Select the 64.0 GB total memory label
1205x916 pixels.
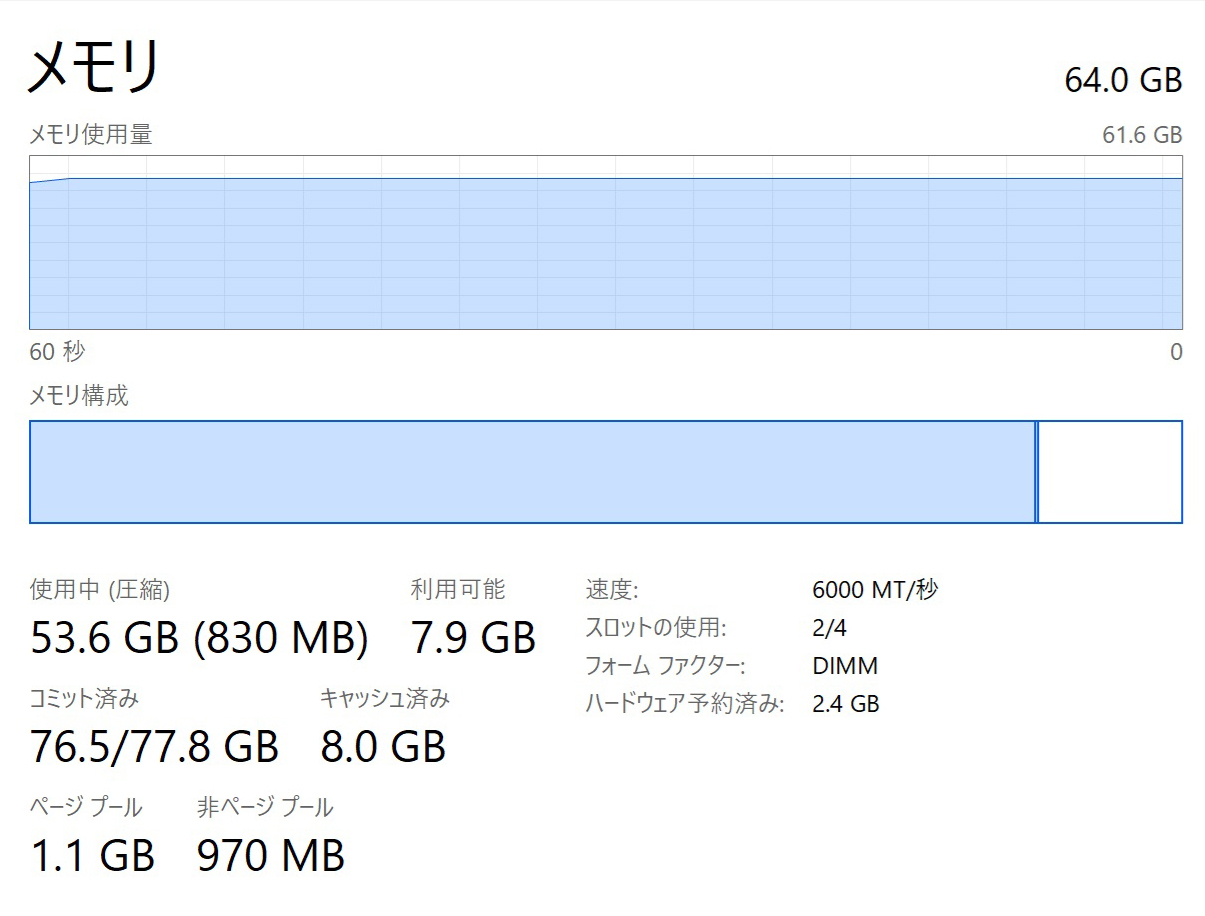pyautogui.click(x=1123, y=80)
